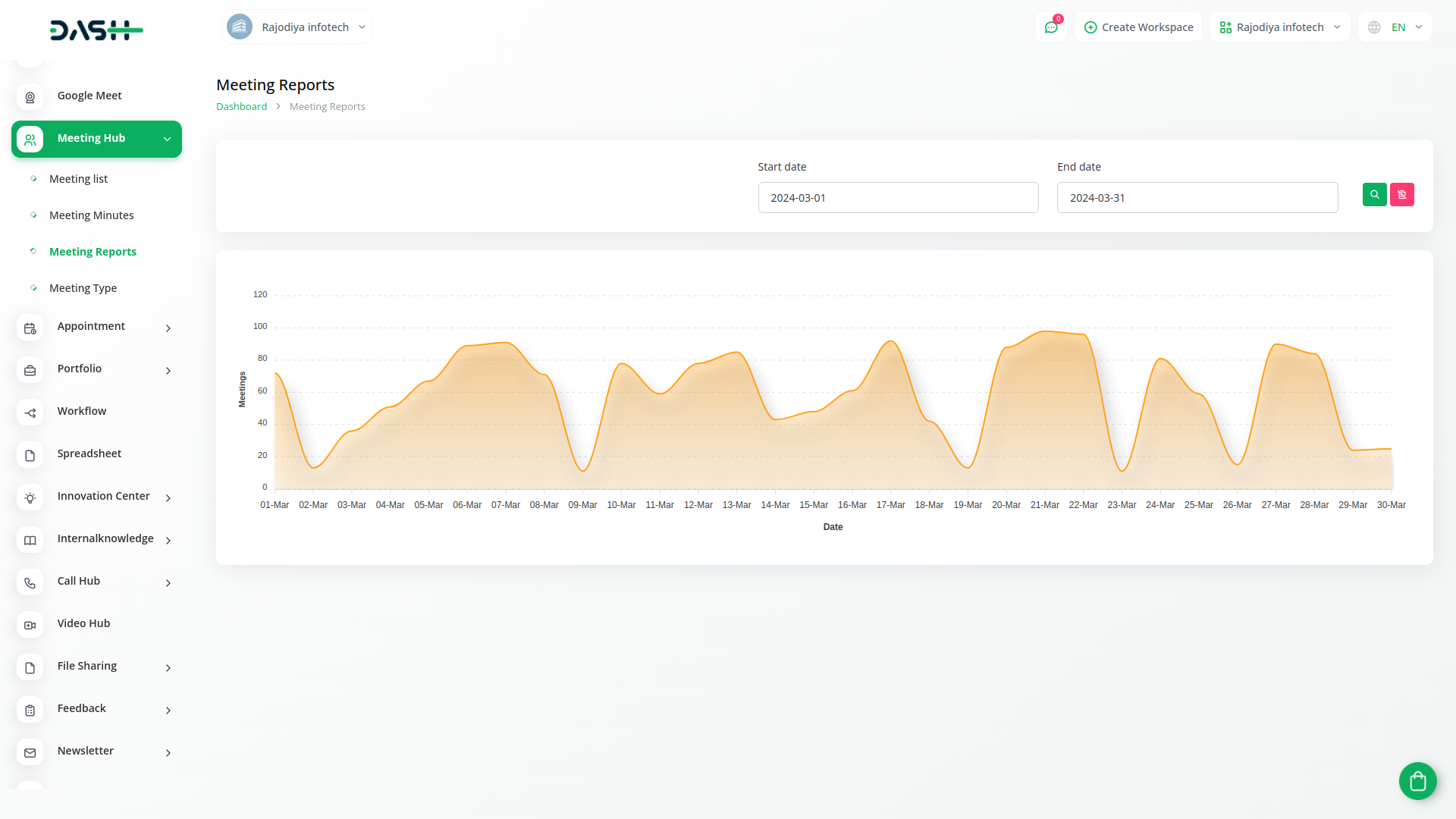Click the Spreadsheet sidebar icon
Viewport: 1456px width, 819px height.
pos(30,455)
